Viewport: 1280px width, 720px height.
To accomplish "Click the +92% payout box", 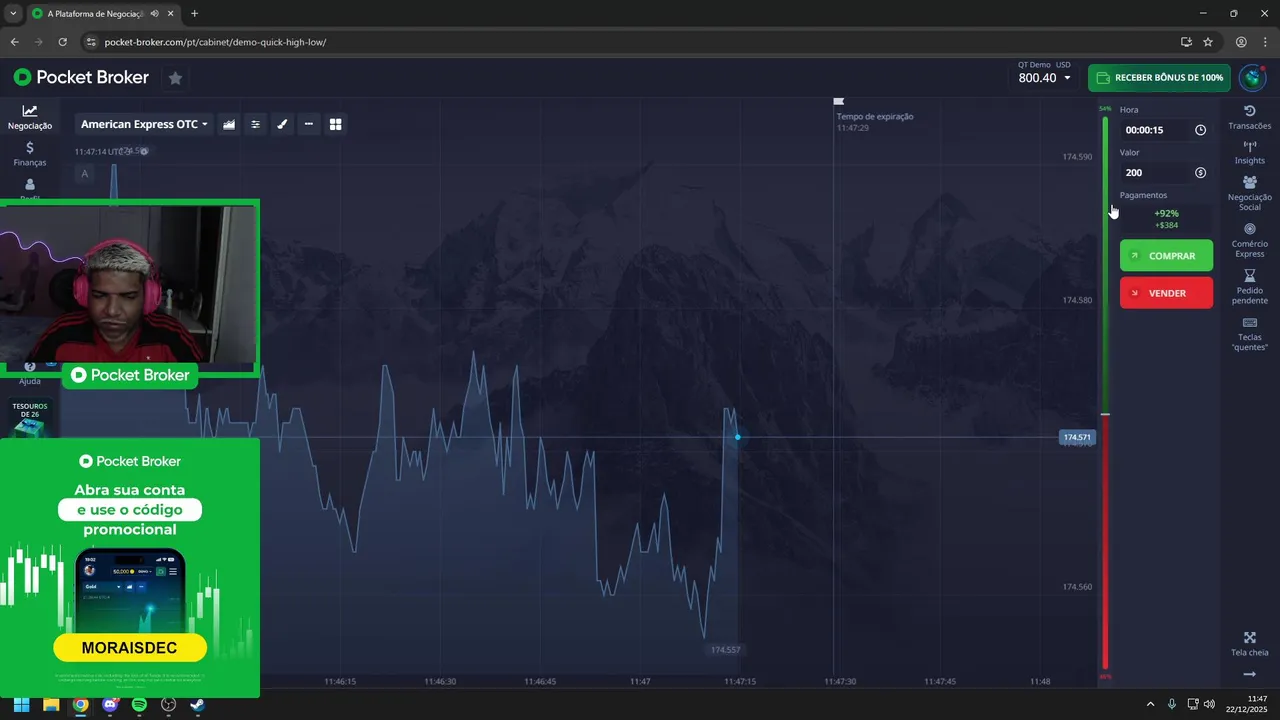I will point(1166,219).
